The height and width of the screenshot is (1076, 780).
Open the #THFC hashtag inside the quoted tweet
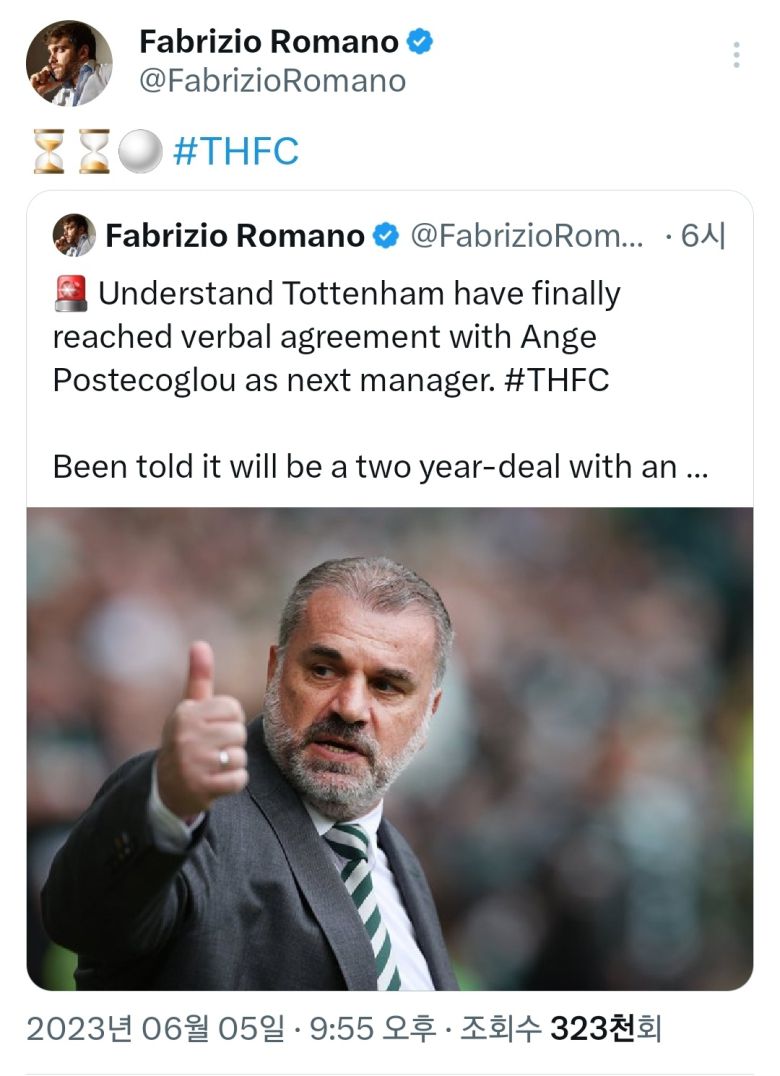557,381
